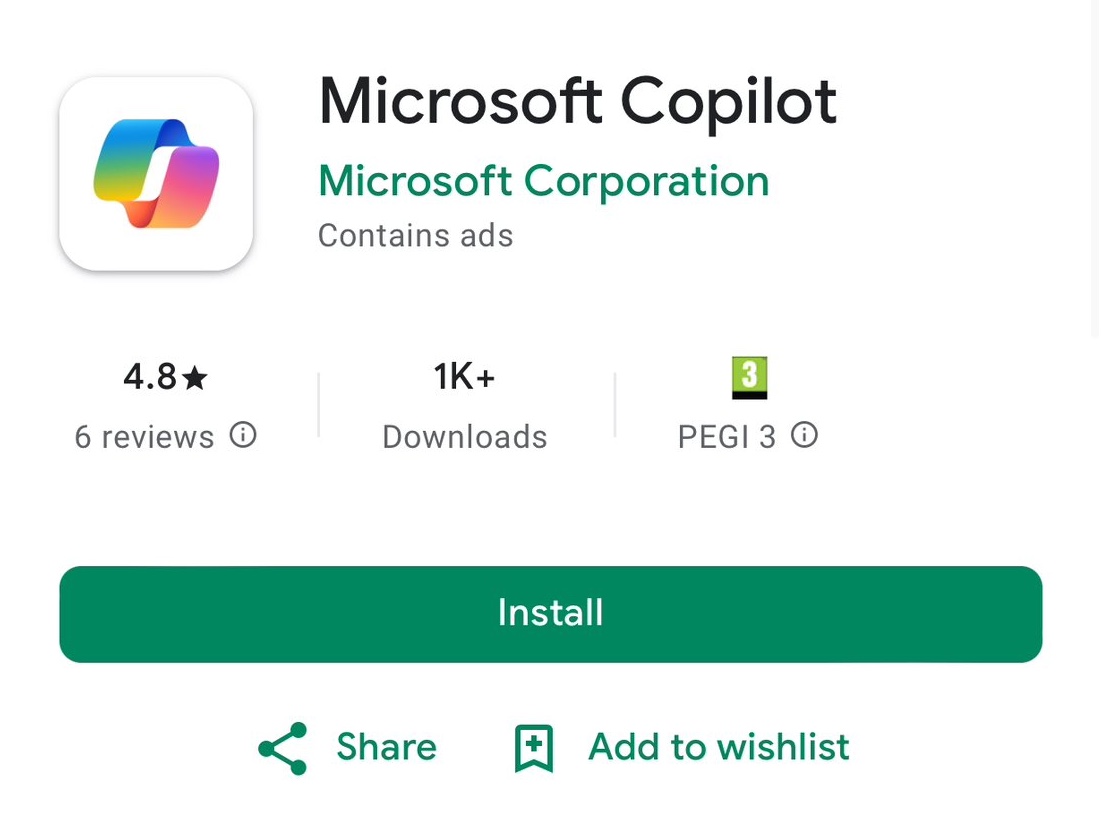This screenshot has width=1103, height=839.
Task: Tap the Share network icon
Action: point(283,748)
